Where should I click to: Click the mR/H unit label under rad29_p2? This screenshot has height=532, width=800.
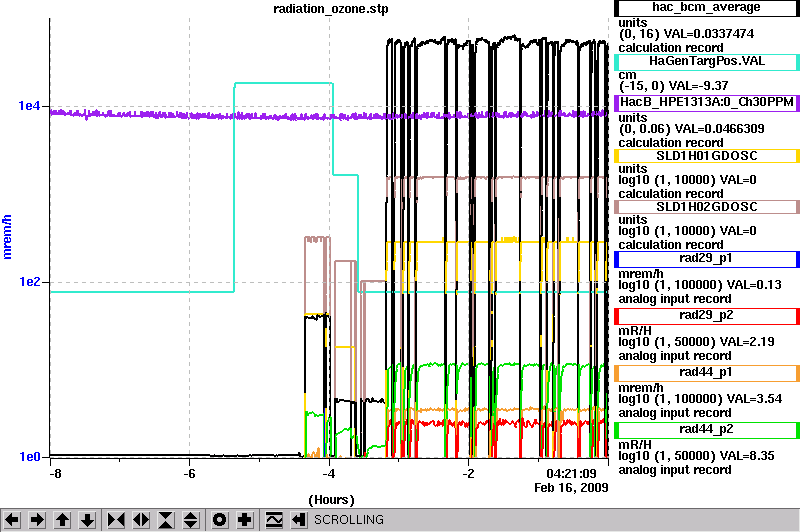click(635, 331)
